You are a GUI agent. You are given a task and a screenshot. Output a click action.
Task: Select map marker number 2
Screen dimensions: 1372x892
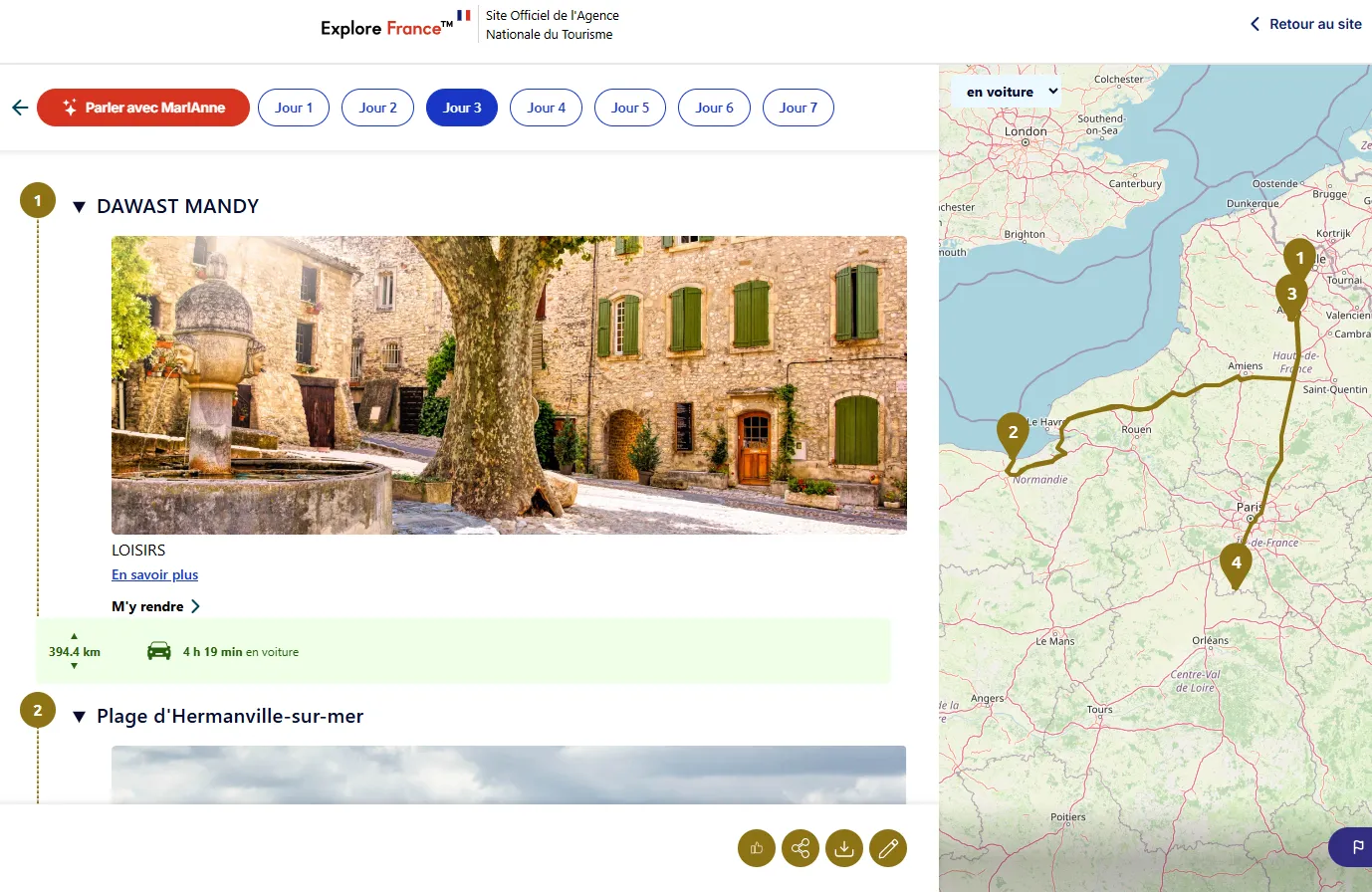(1013, 434)
